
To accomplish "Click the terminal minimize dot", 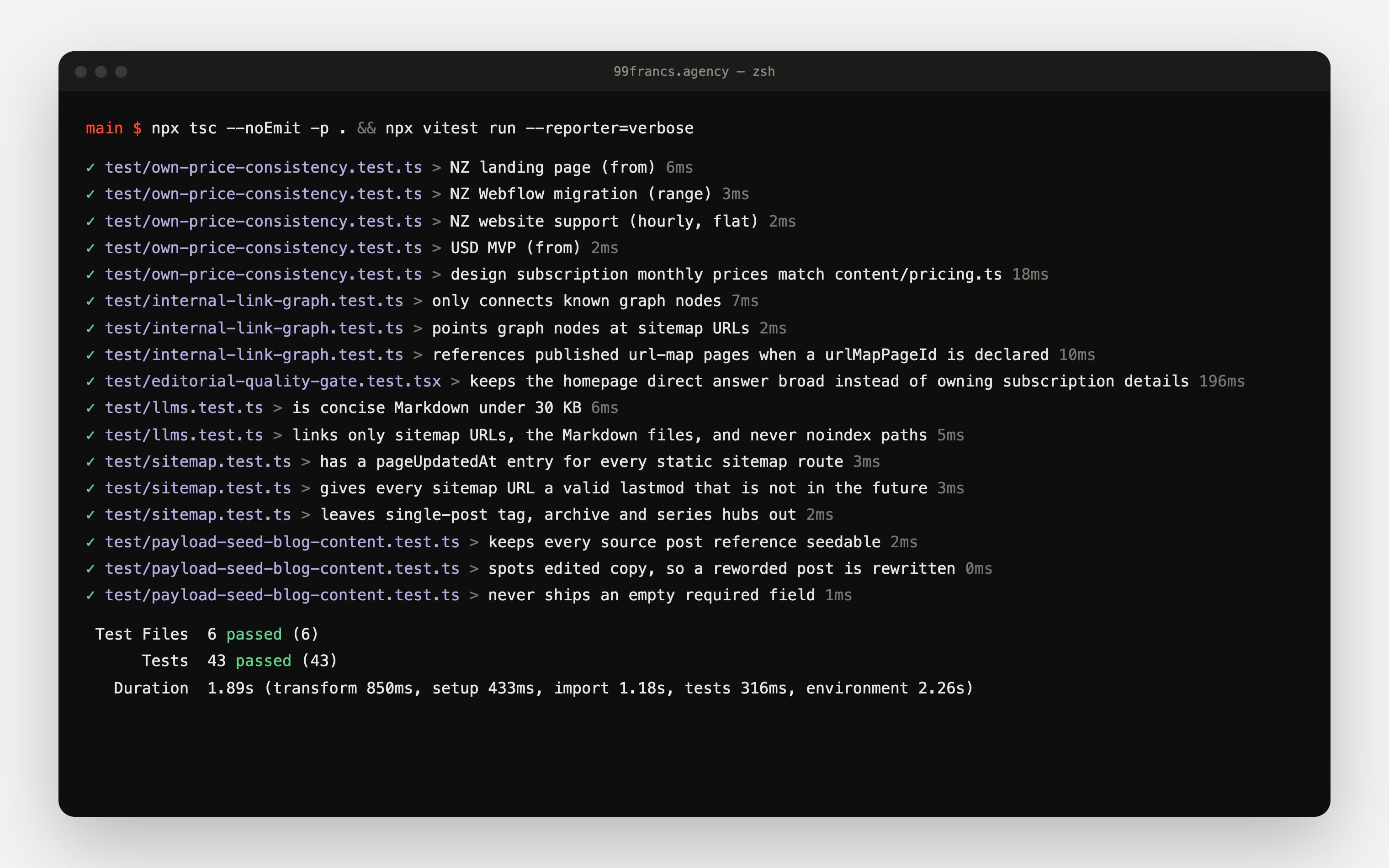I will pyautogui.click(x=101, y=71).
